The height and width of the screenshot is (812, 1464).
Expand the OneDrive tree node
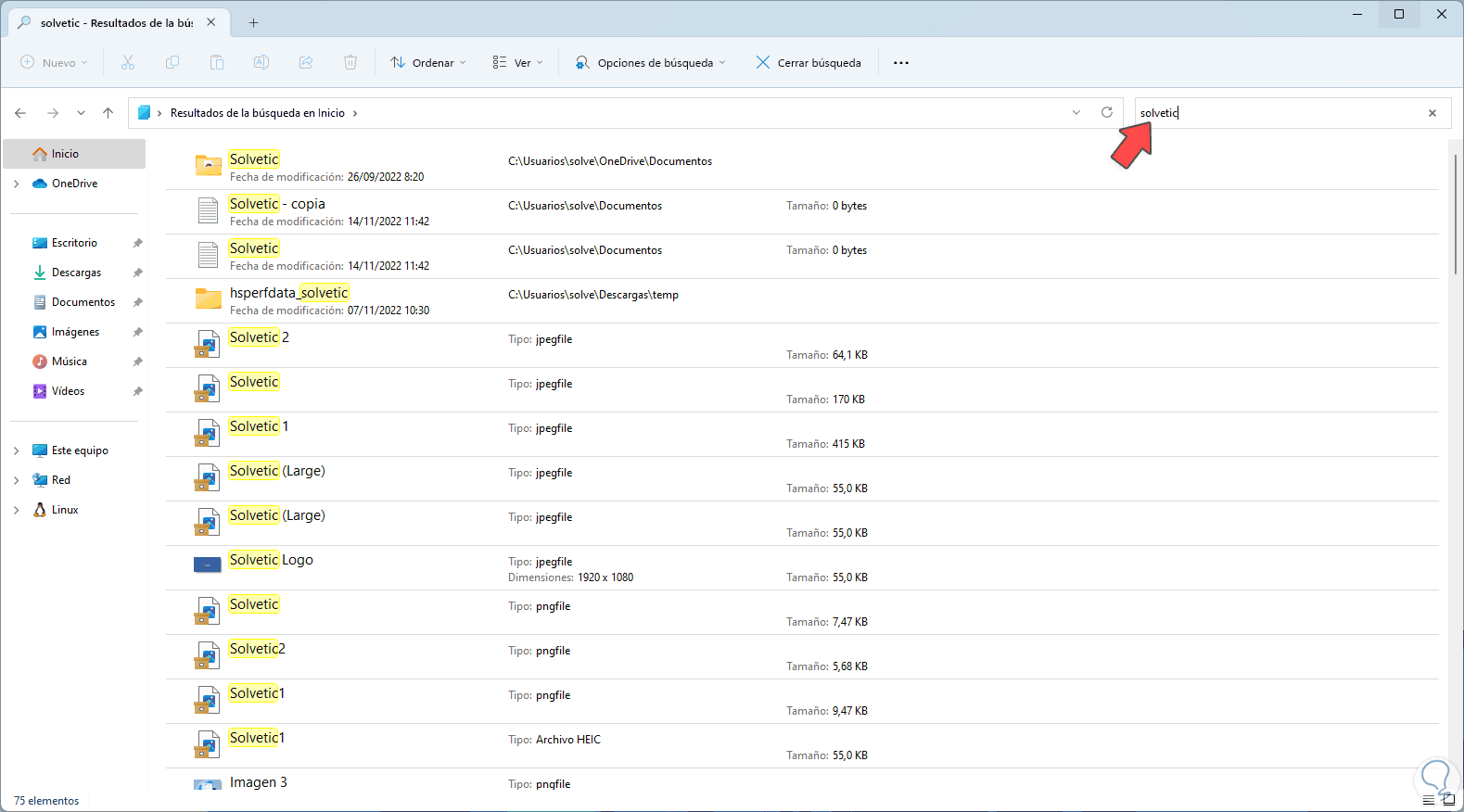[x=16, y=184]
